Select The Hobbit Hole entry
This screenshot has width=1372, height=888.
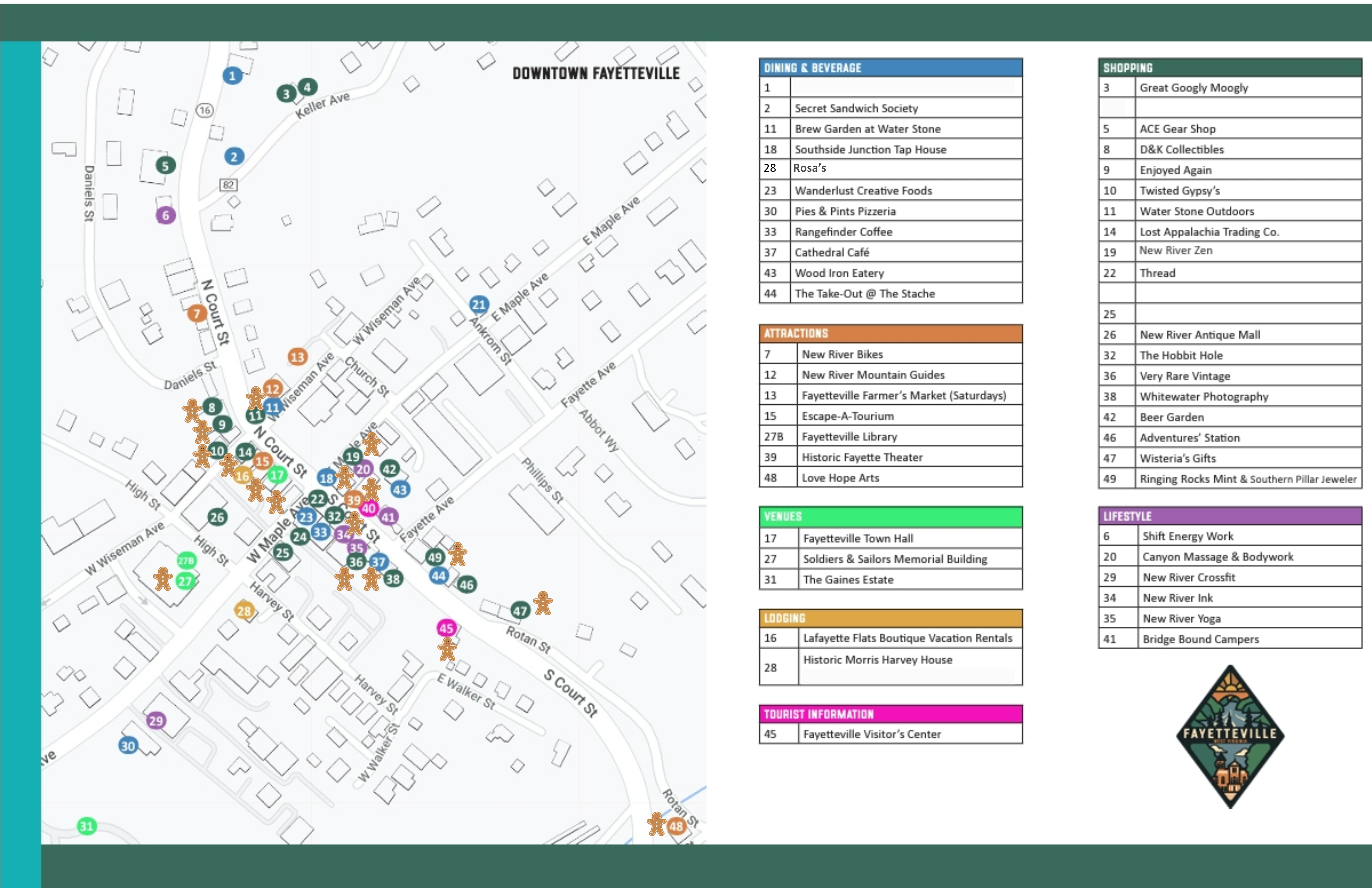1230,355
